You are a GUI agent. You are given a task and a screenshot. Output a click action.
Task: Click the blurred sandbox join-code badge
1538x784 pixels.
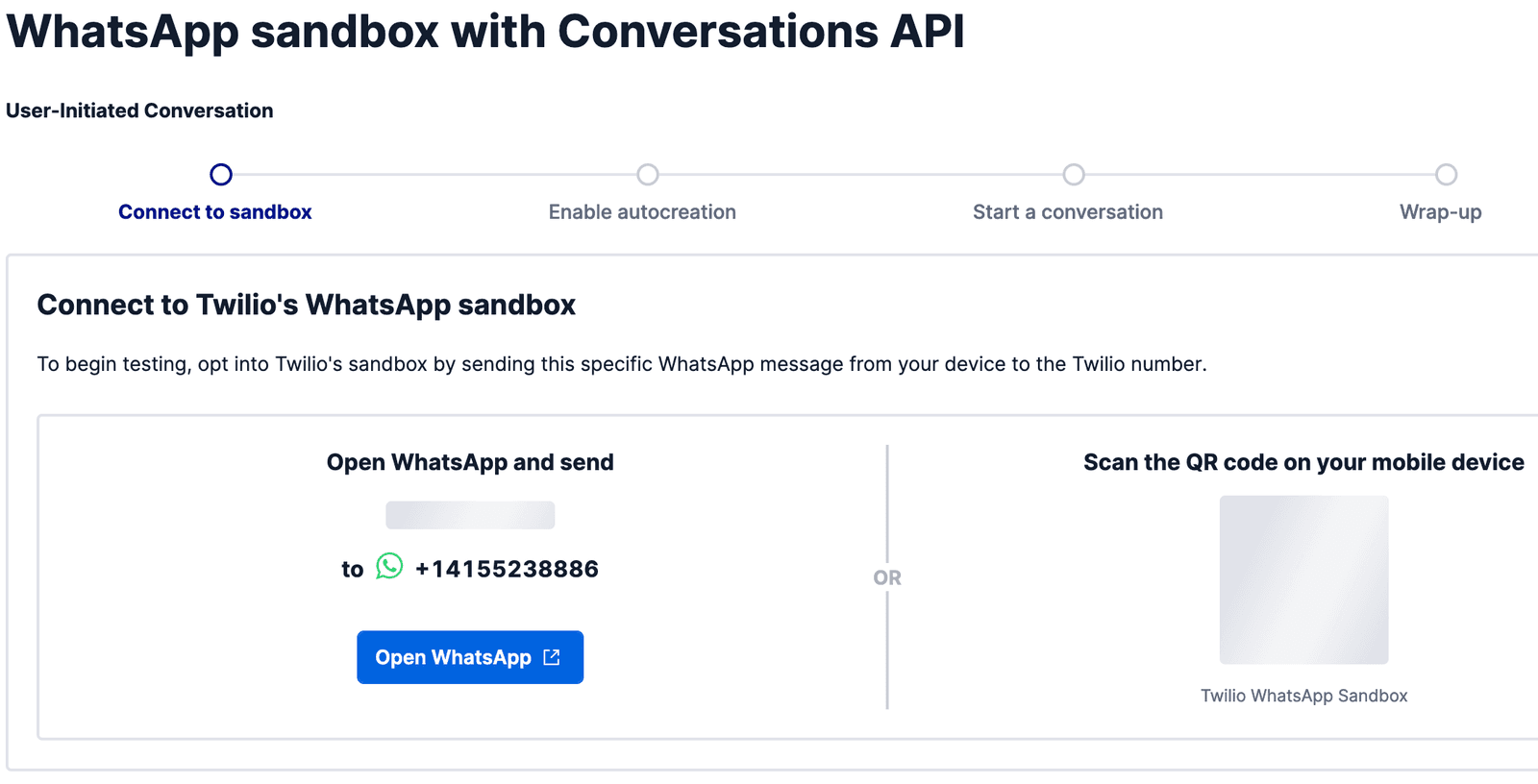click(x=470, y=515)
